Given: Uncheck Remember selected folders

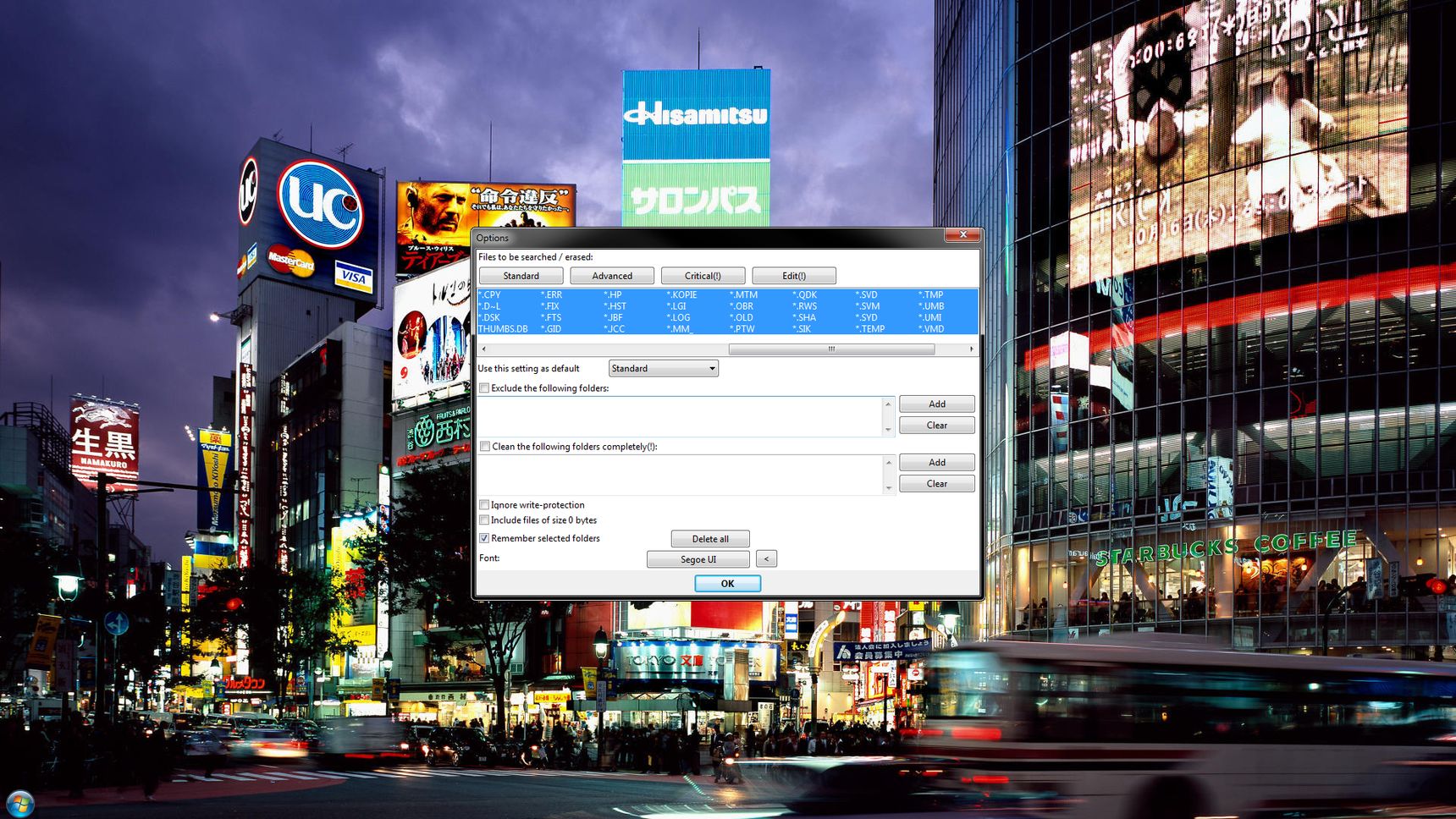Looking at the screenshot, I should 484,538.
